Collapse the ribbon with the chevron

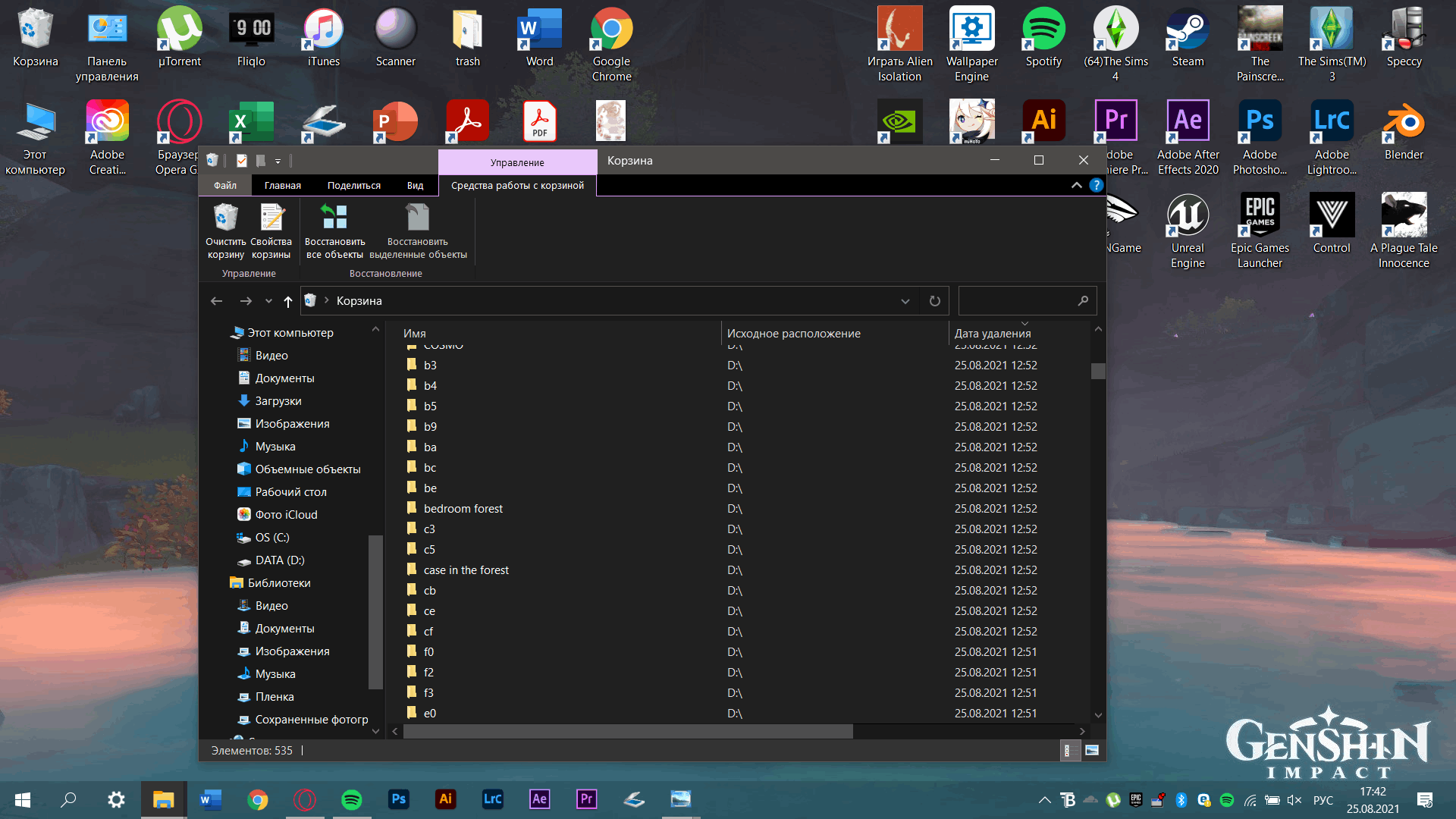(1076, 185)
